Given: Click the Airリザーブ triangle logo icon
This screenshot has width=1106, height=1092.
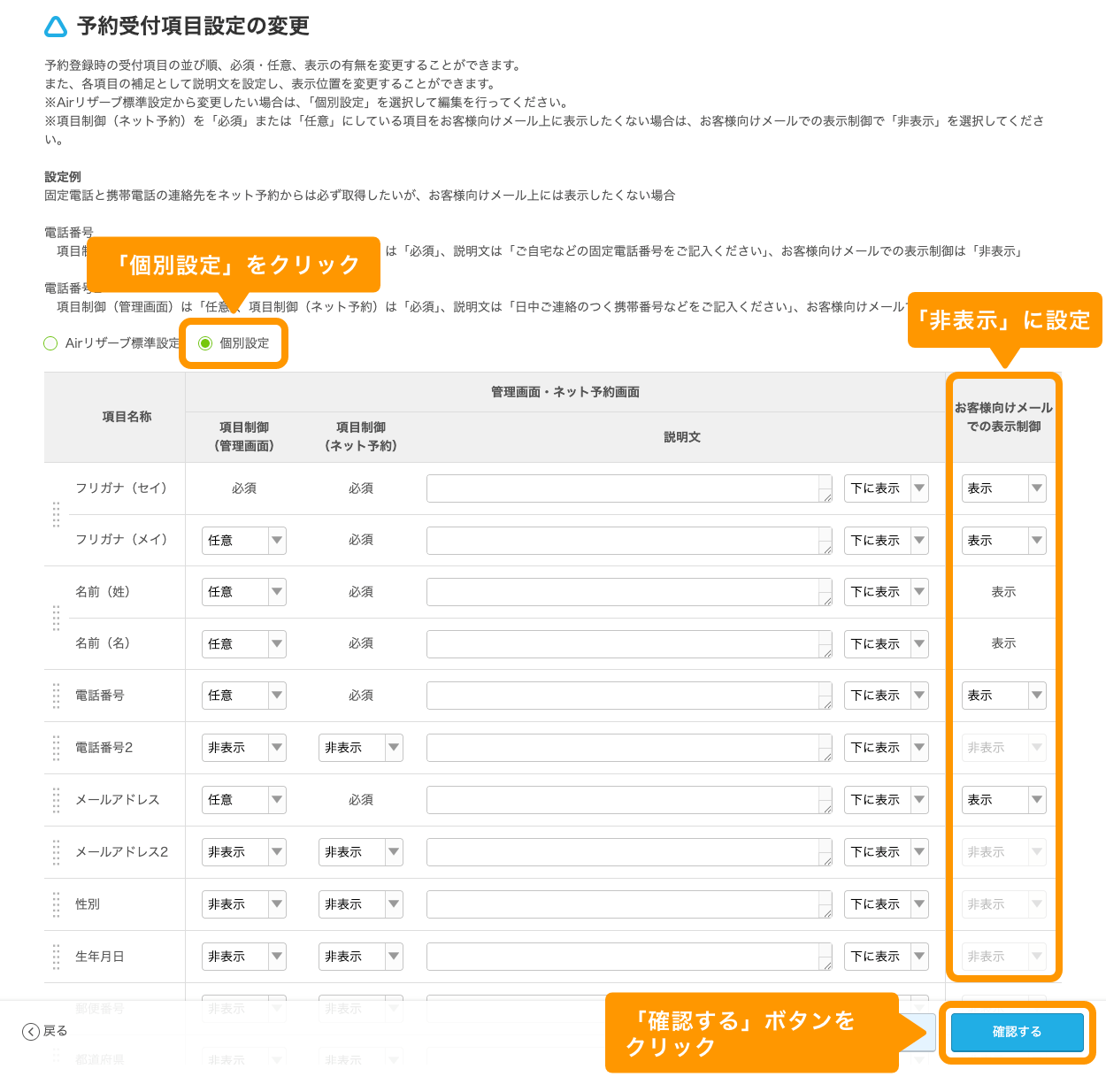Looking at the screenshot, I should pyautogui.click(x=54, y=27).
